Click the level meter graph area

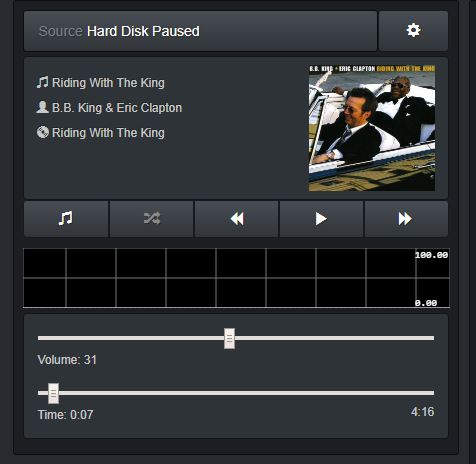tap(236, 278)
